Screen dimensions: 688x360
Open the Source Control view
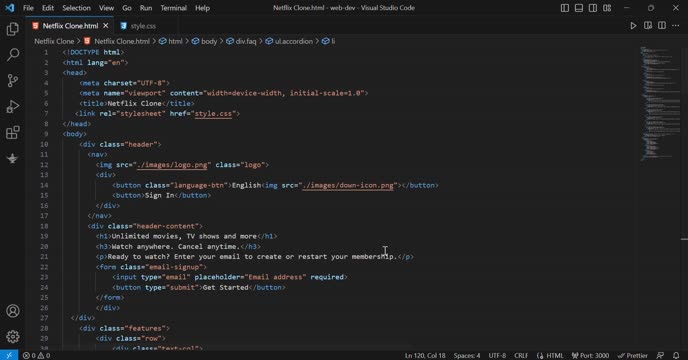(x=13, y=80)
